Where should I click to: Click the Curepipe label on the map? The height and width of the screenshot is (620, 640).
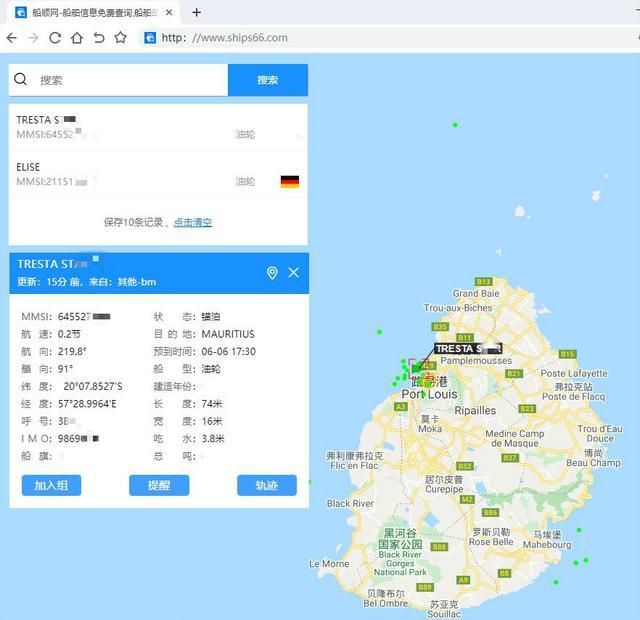pos(444,489)
